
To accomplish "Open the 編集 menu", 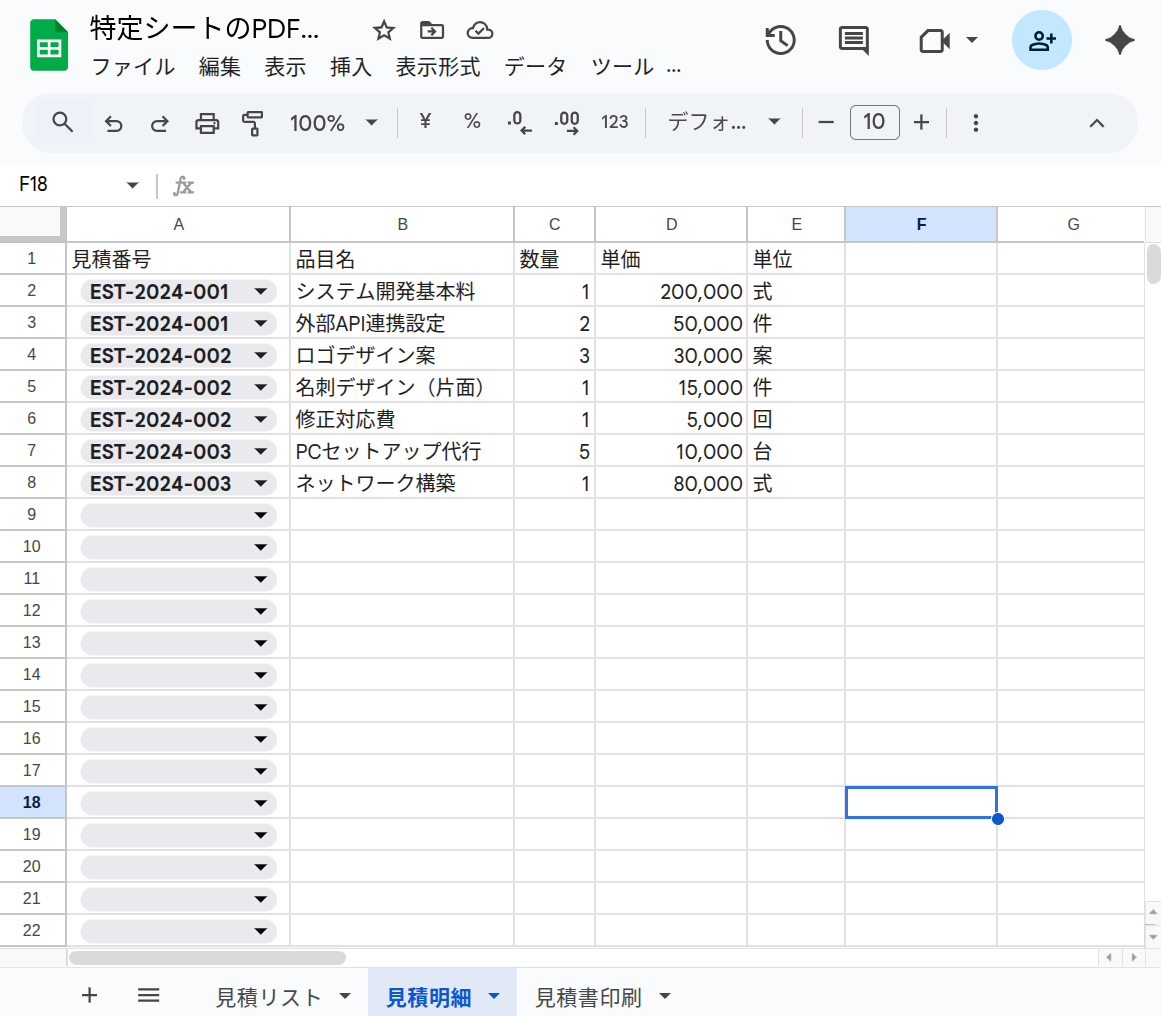I will [x=220, y=67].
